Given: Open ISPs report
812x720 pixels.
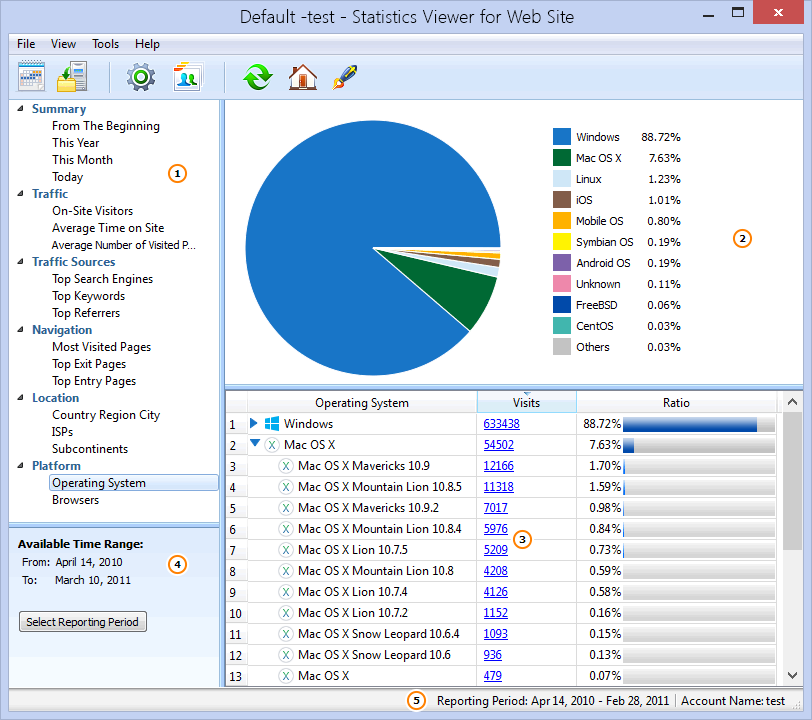Looking at the screenshot, I should 62,432.
